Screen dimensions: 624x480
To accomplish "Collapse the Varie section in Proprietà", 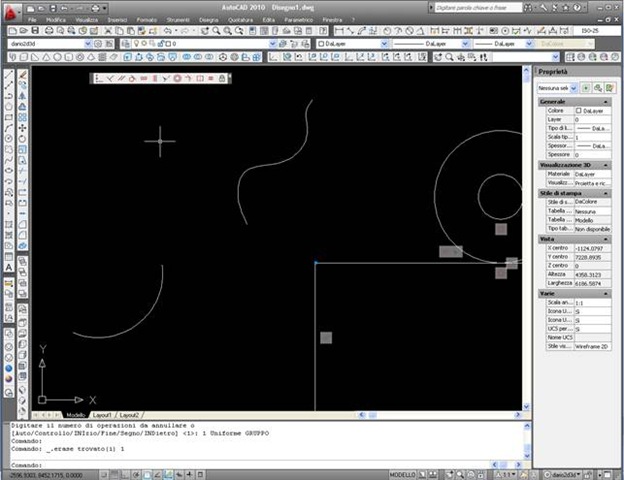I will (x=606, y=293).
